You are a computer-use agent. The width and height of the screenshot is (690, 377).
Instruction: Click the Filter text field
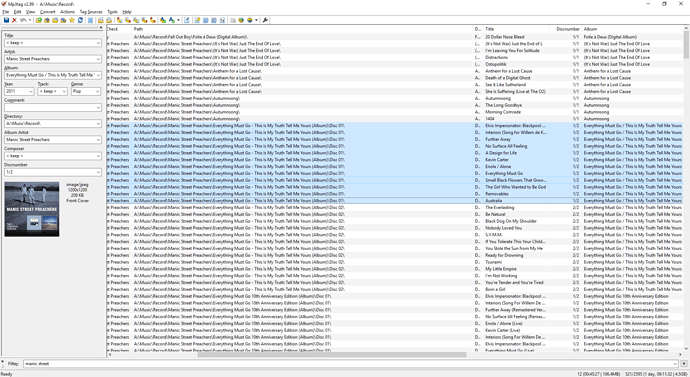(350, 364)
